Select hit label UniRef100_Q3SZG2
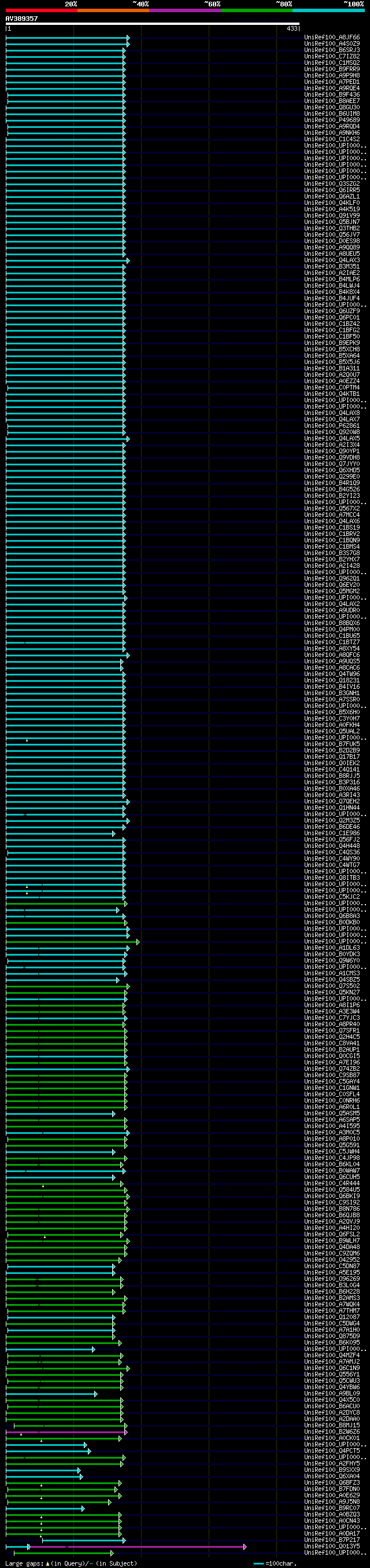The width and height of the screenshot is (370, 1568). click(332, 184)
